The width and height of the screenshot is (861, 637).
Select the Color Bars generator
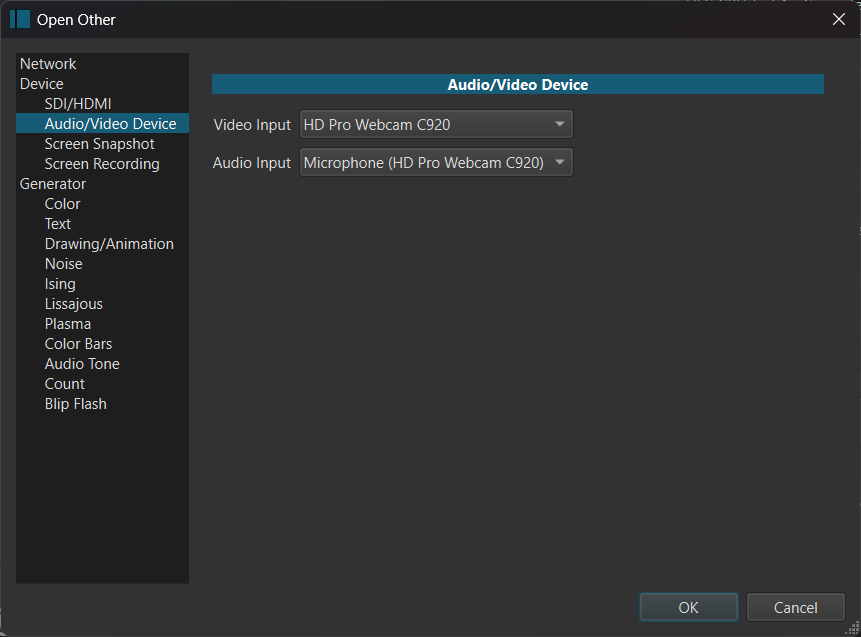click(x=78, y=344)
